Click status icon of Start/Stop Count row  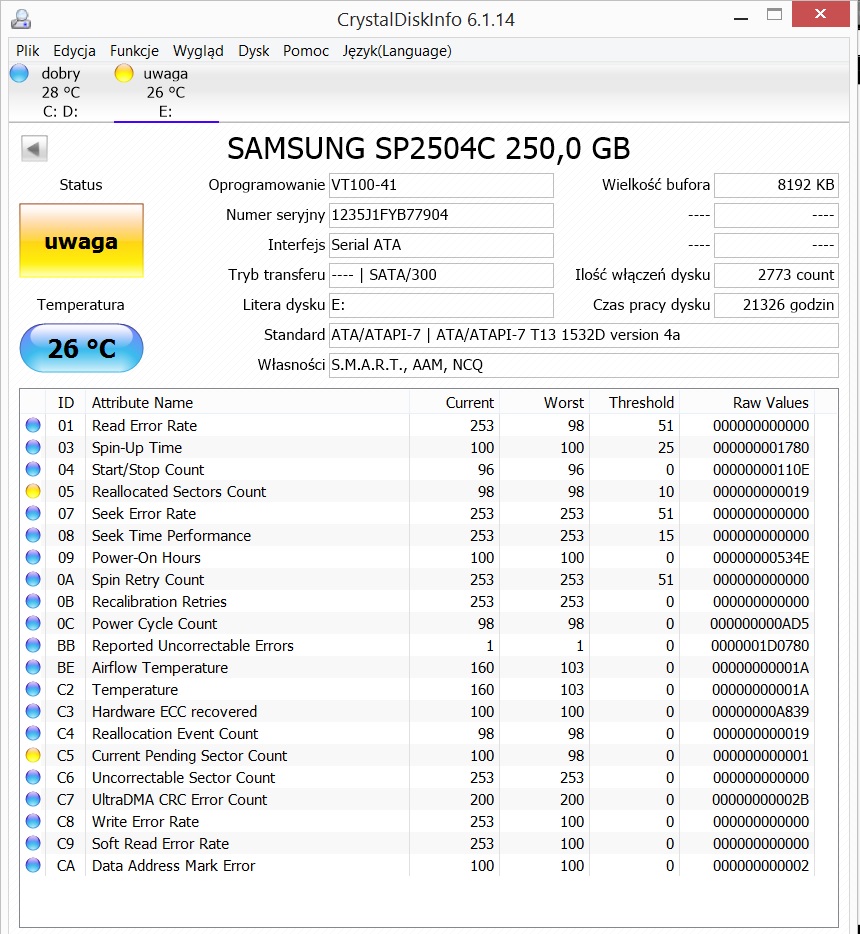coord(33,469)
